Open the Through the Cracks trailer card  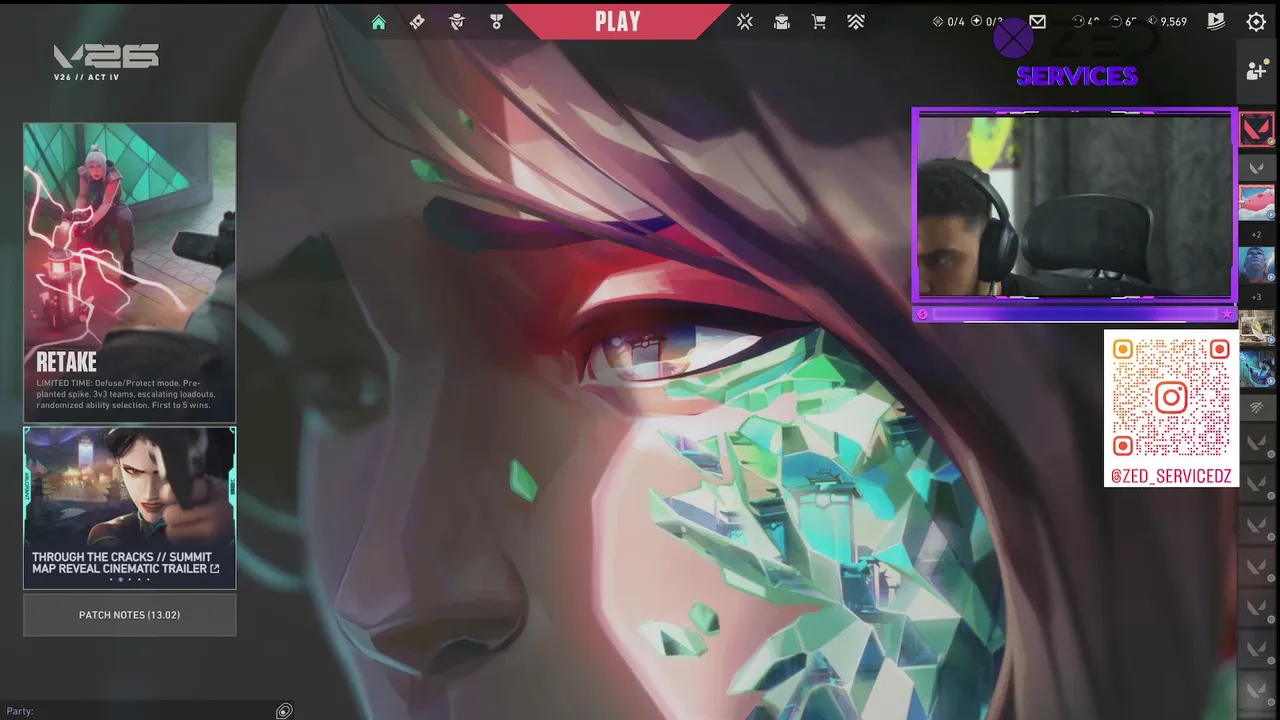point(130,507)
